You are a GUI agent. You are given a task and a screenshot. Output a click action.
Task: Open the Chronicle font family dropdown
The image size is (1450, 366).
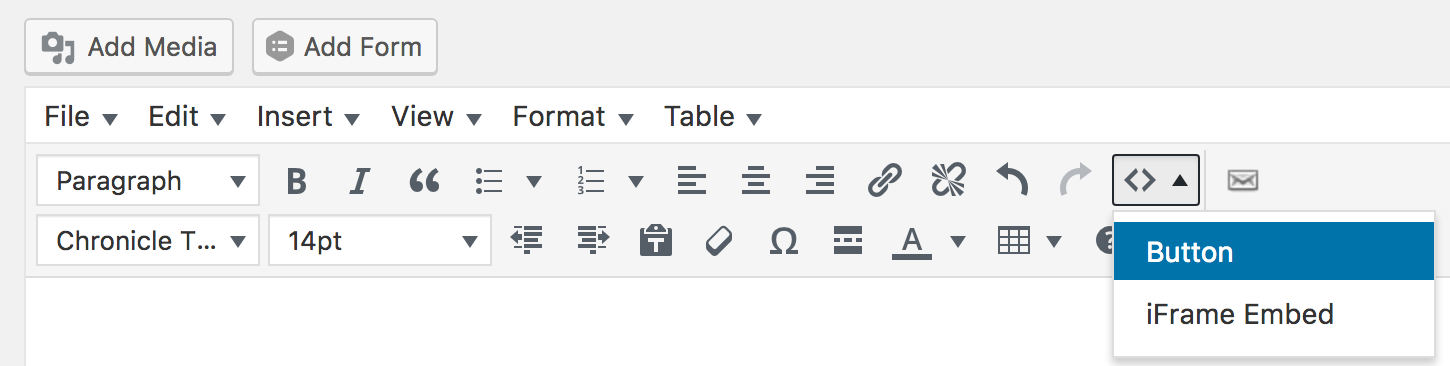point(148,241)
